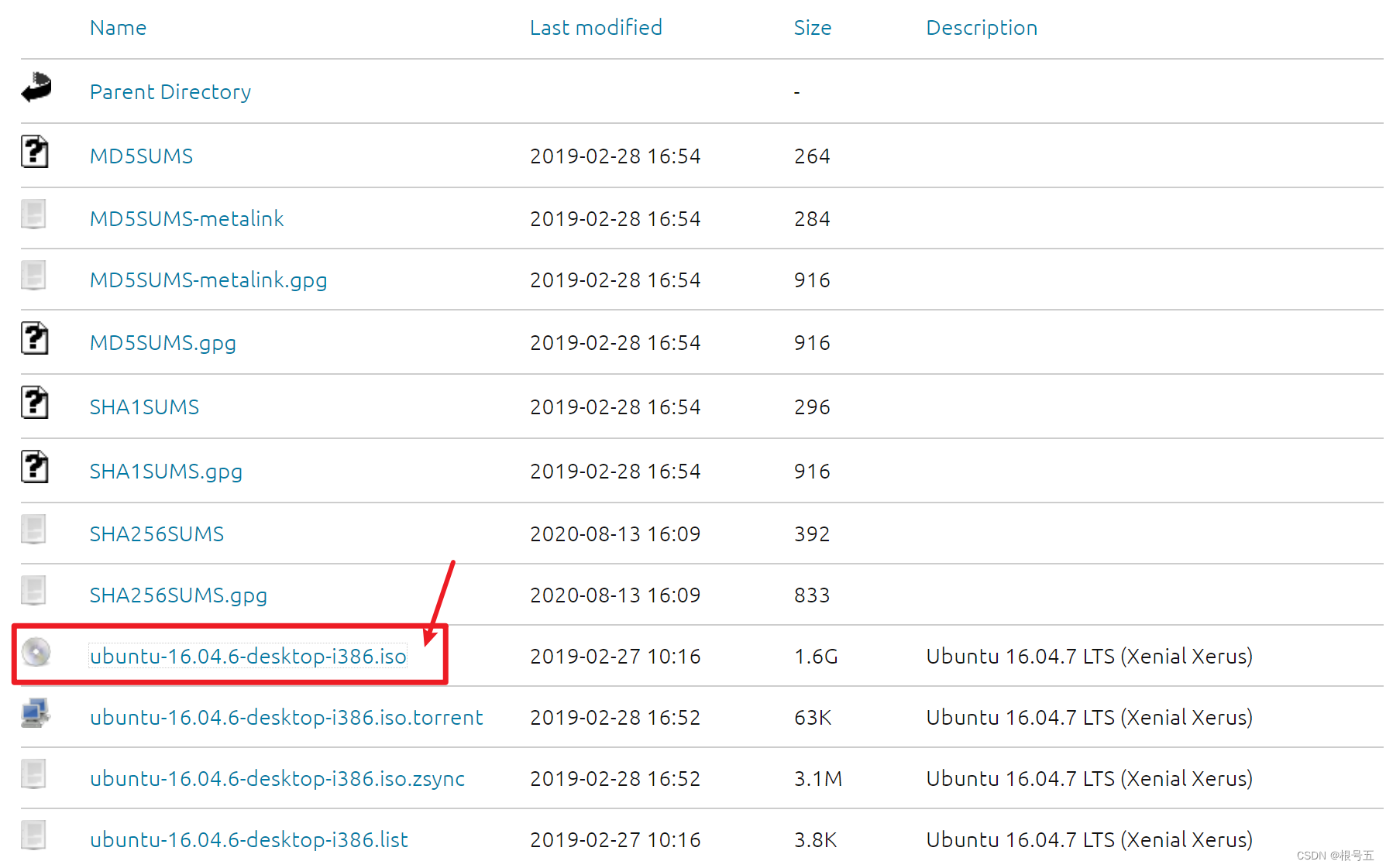Click the 1.6G size of the iso file

point(816,657)
